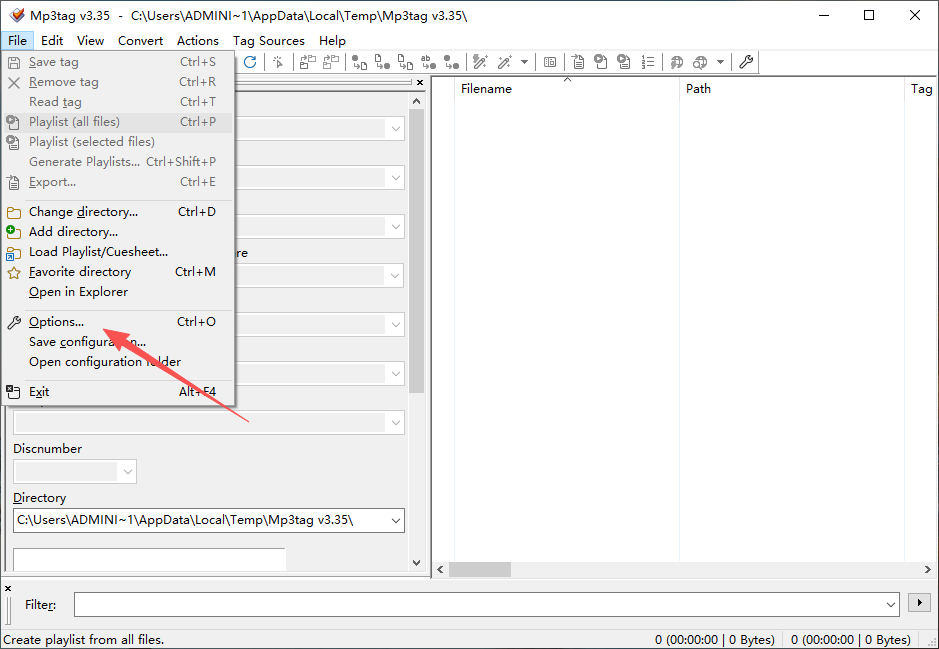
Task: Open the Convert menu
Action: click(140, 41)
